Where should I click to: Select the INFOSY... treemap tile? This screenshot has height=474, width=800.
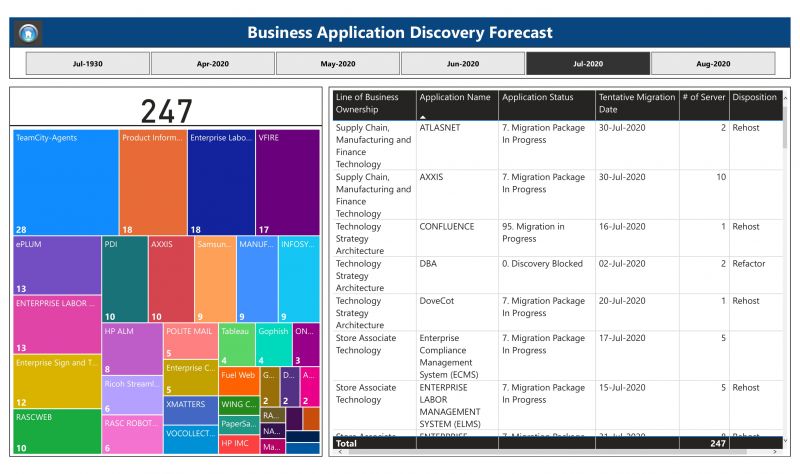[x=299, y=279]
